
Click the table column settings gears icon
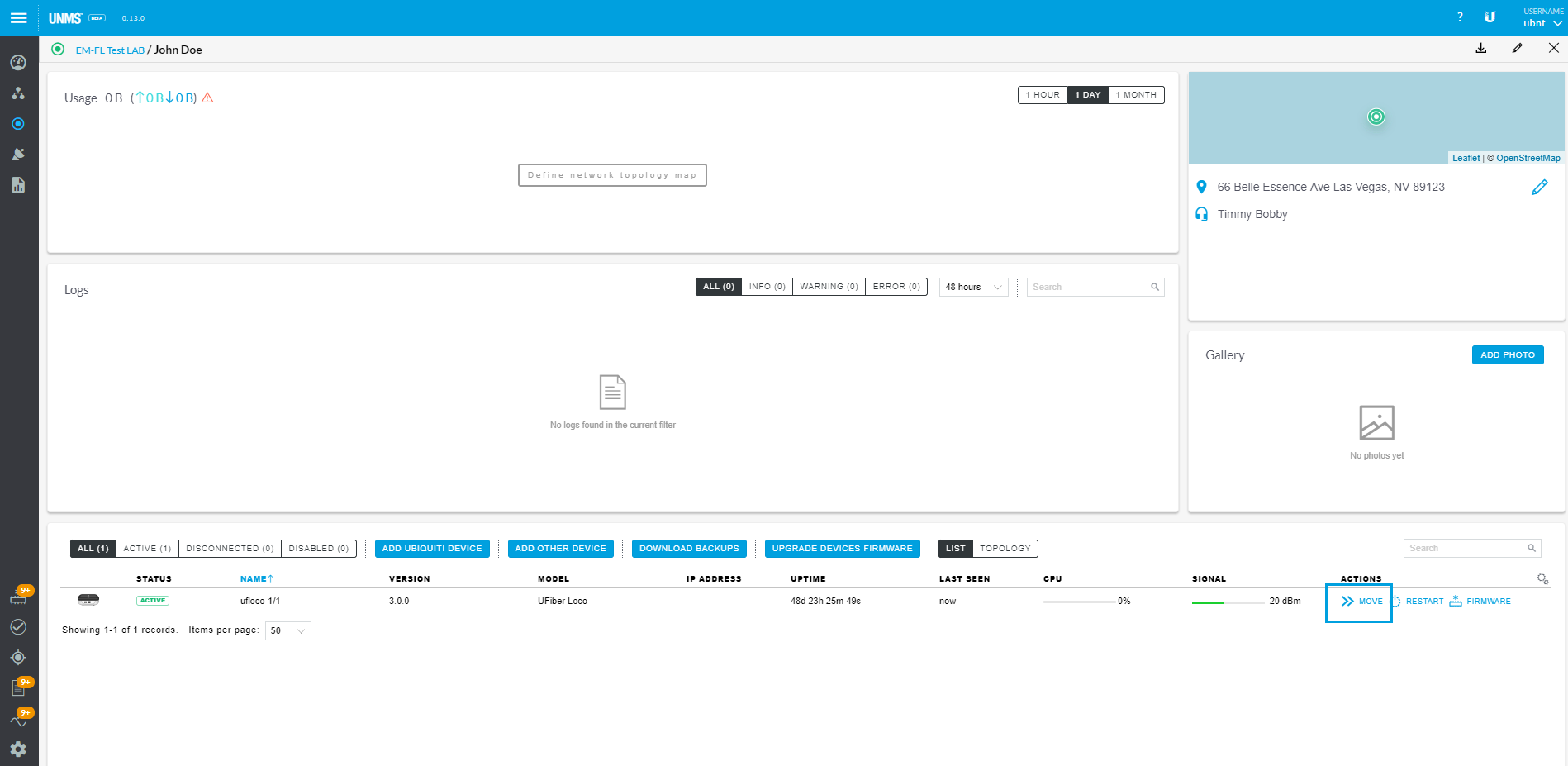click(1542, 579)
